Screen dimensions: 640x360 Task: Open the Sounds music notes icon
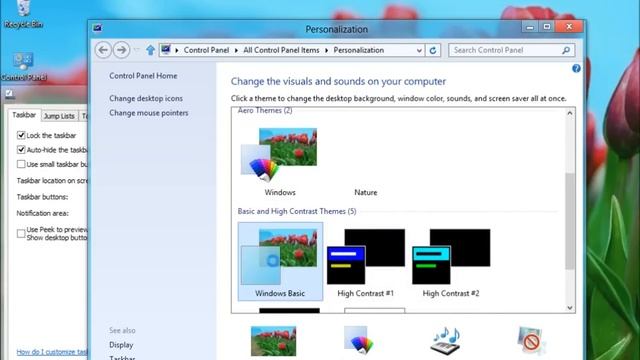coord(446,340)
